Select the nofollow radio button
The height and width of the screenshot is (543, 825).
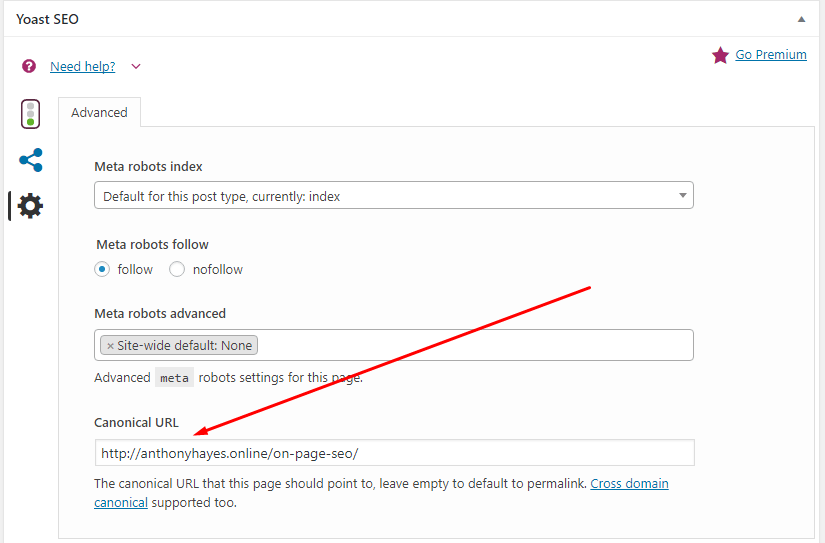click(x=177, y=269)
